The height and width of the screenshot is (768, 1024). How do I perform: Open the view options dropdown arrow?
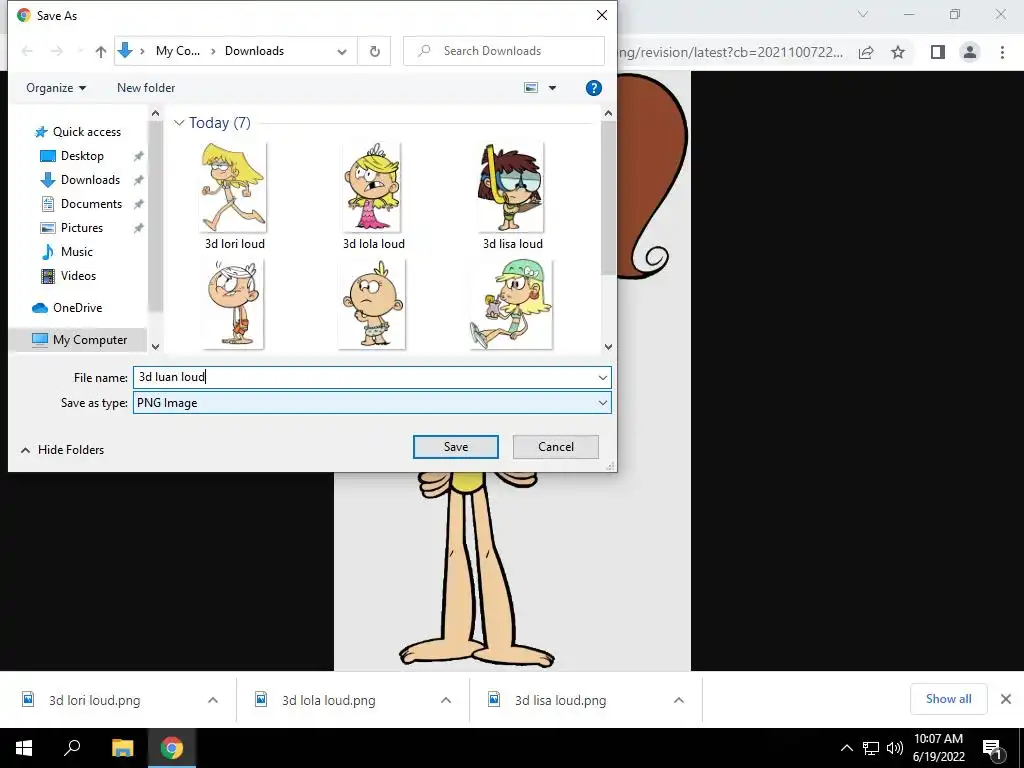tap(552, 88)
